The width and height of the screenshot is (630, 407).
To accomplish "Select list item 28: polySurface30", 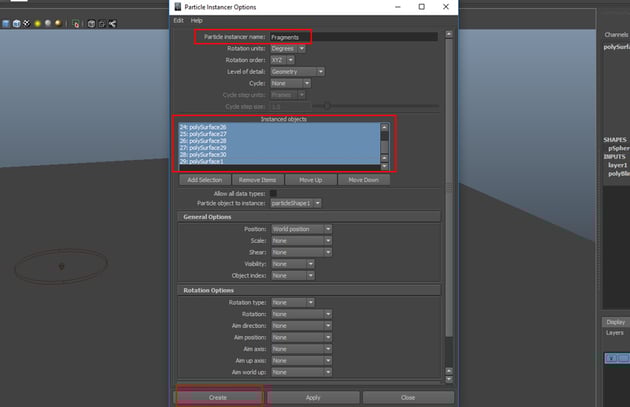I will (279, 154).
